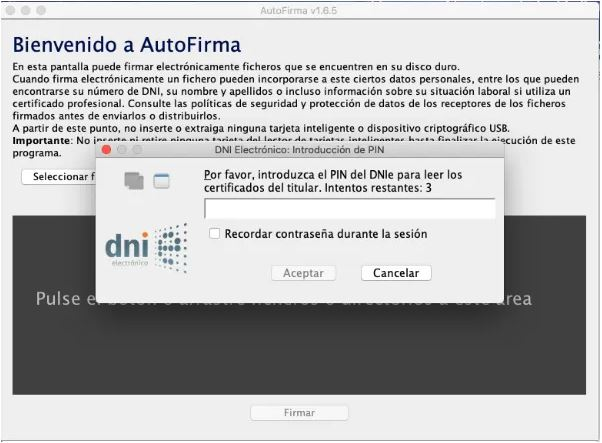Click the AutoFirma window grey minimize button
602x443 pixels.
coord(26,10)
